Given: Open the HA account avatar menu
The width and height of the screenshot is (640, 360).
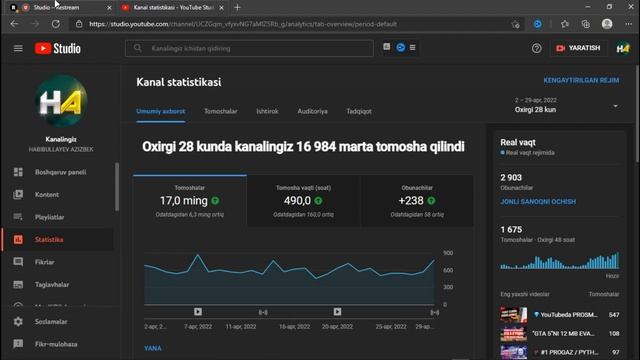Looking at the screenshot, I should point(623,49).
